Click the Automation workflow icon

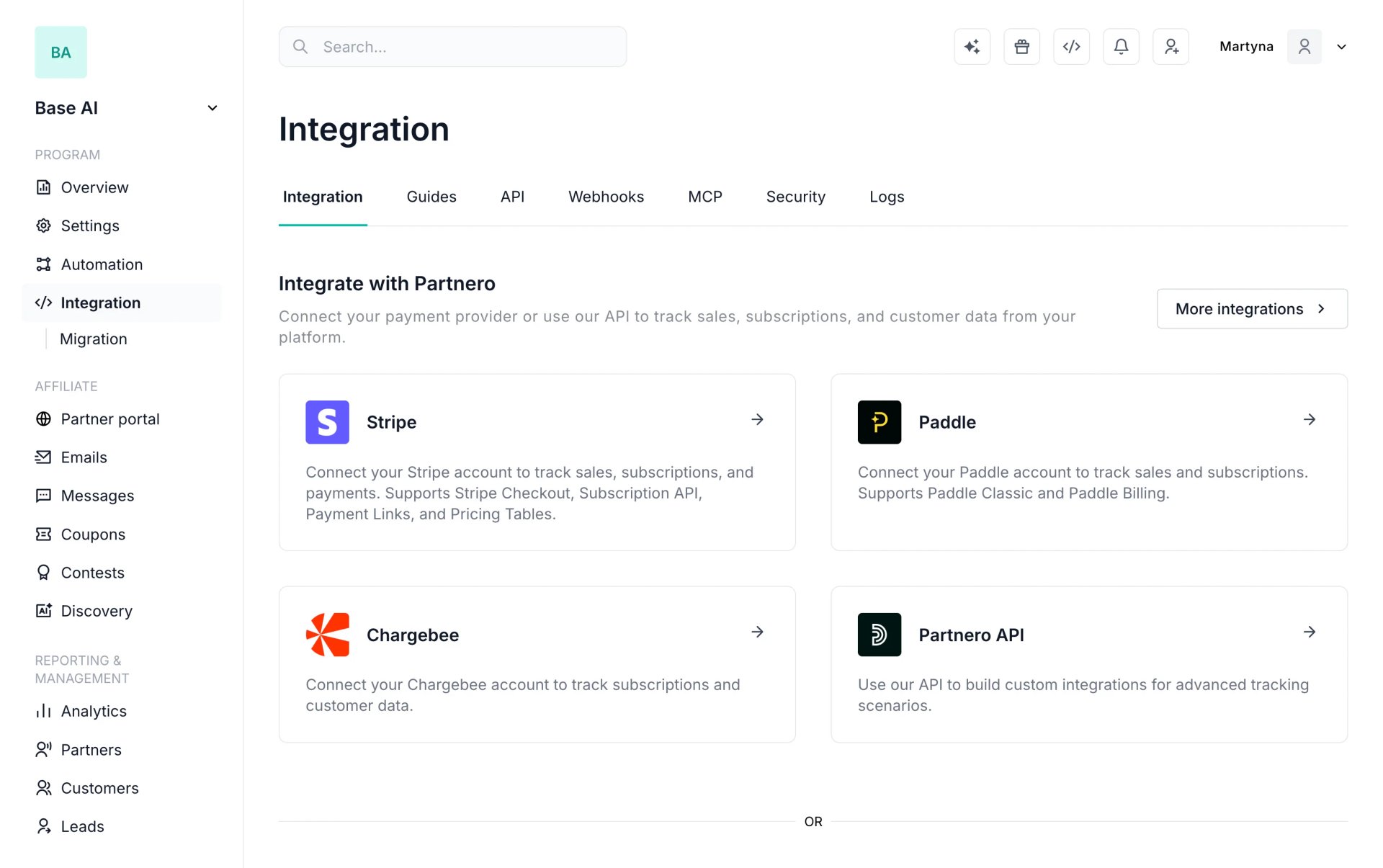click(x=43, y=264)
